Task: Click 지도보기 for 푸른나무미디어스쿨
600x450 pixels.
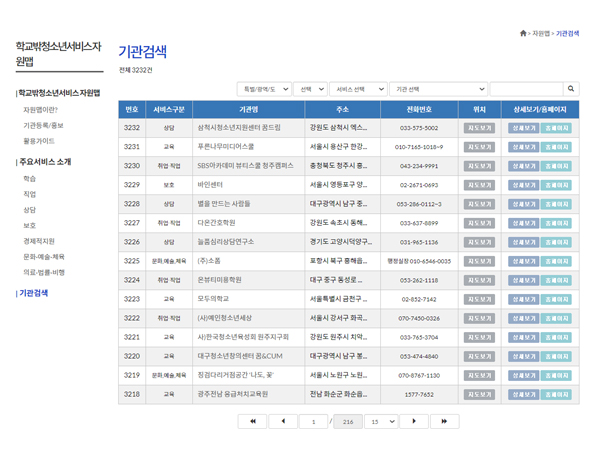Action: (479, 147)
